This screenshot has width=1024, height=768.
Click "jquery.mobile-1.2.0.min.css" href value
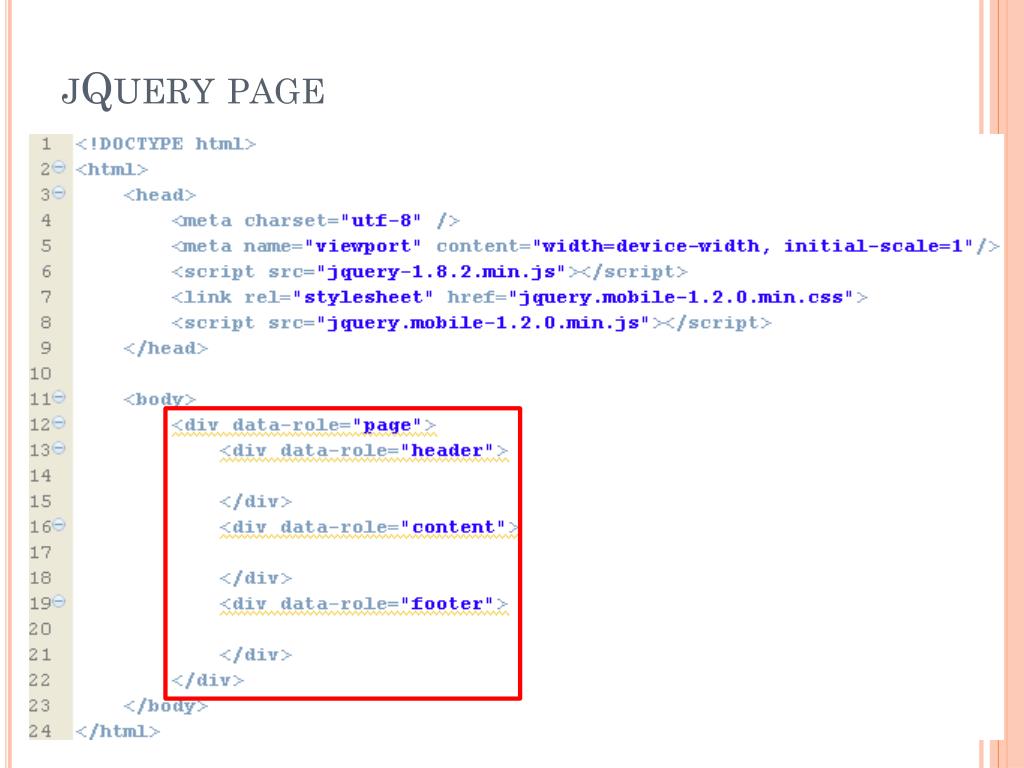[x=681, y=297]
